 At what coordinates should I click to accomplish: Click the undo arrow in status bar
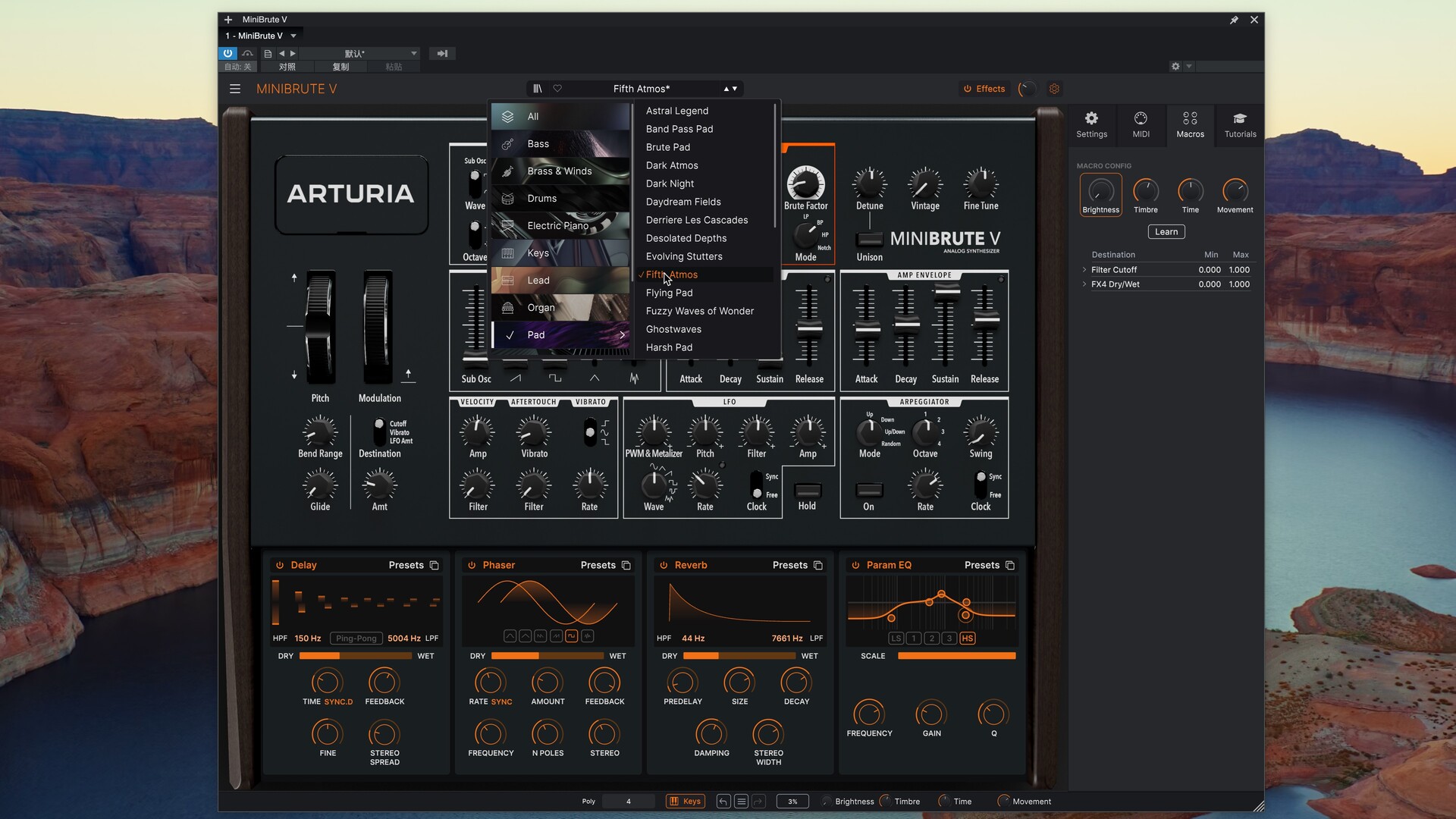pyautogui.click(x=723, y=801)
